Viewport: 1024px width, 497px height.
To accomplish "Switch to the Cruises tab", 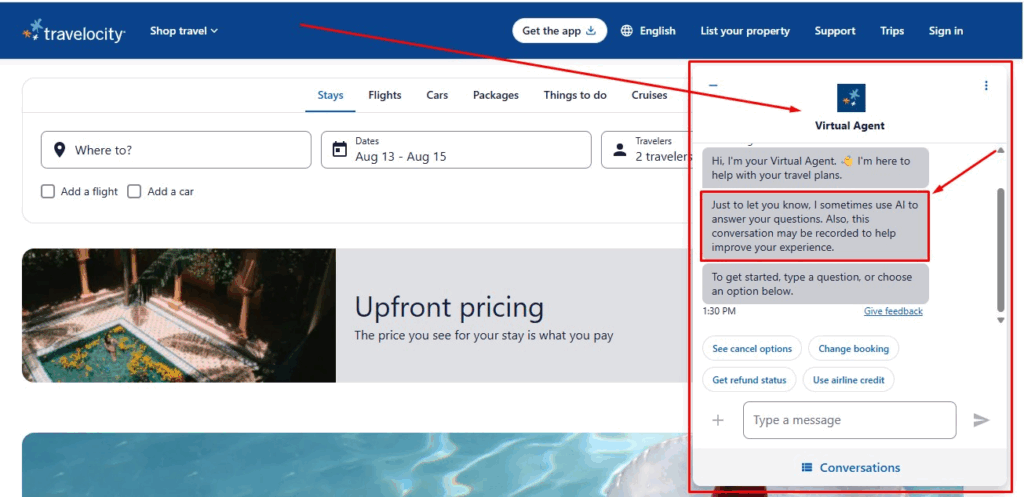I will [649, 95].
